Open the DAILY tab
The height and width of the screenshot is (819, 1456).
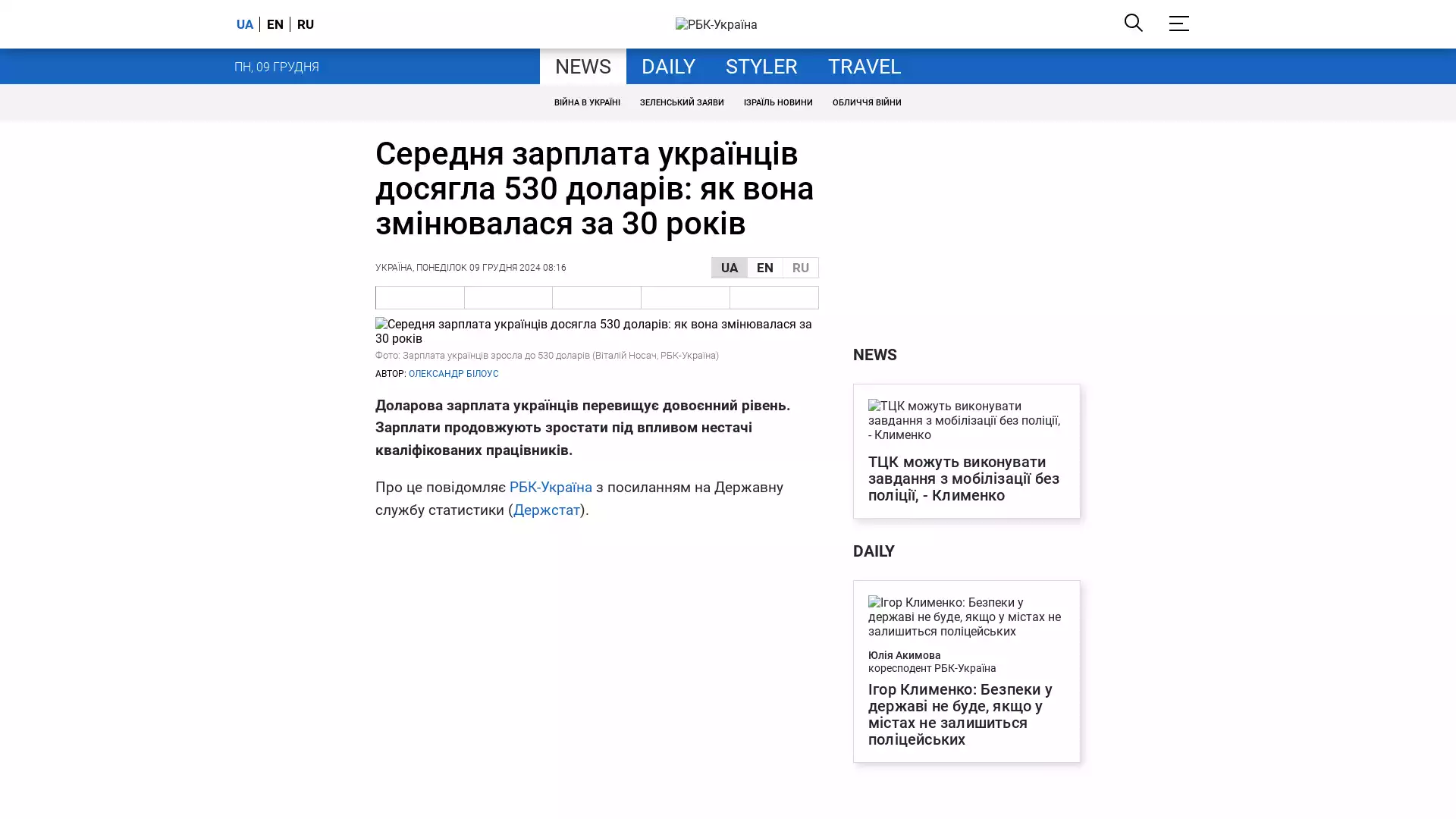(x=668, y=67)
